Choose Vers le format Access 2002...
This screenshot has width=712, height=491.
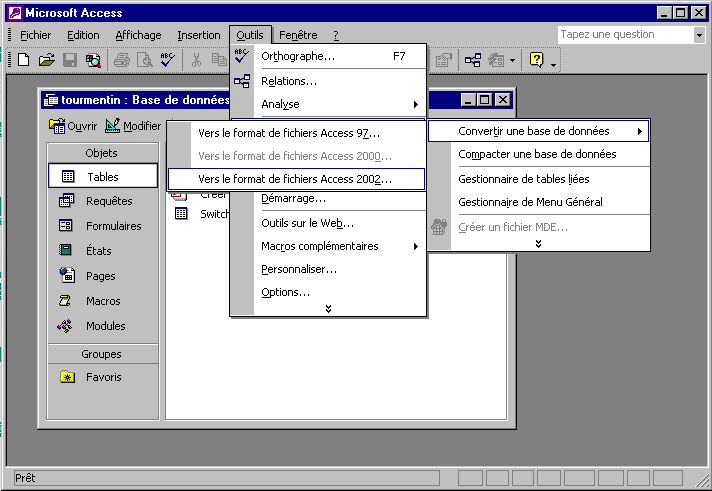click(297, 179)
